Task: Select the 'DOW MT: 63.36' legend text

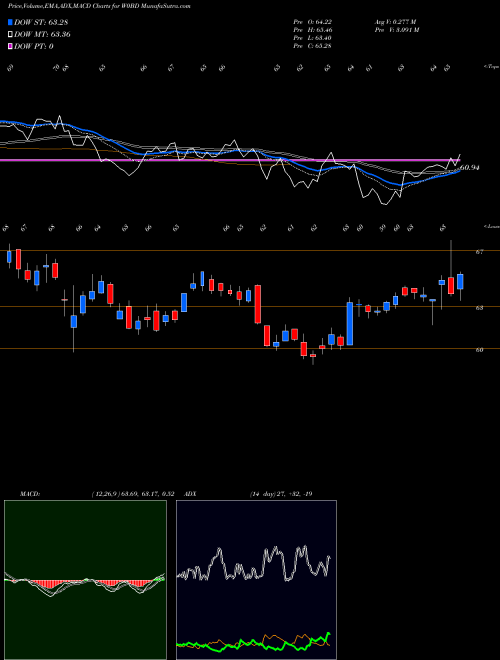Action: (x=42, y=34)
